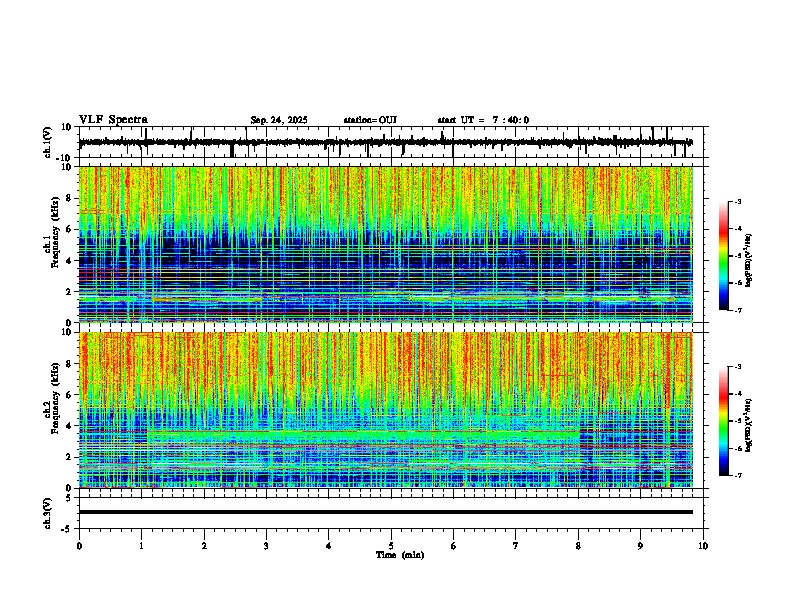Click the "-7" tick on ch.2 color bar
The image size is (792, 612).
(737, 475)
